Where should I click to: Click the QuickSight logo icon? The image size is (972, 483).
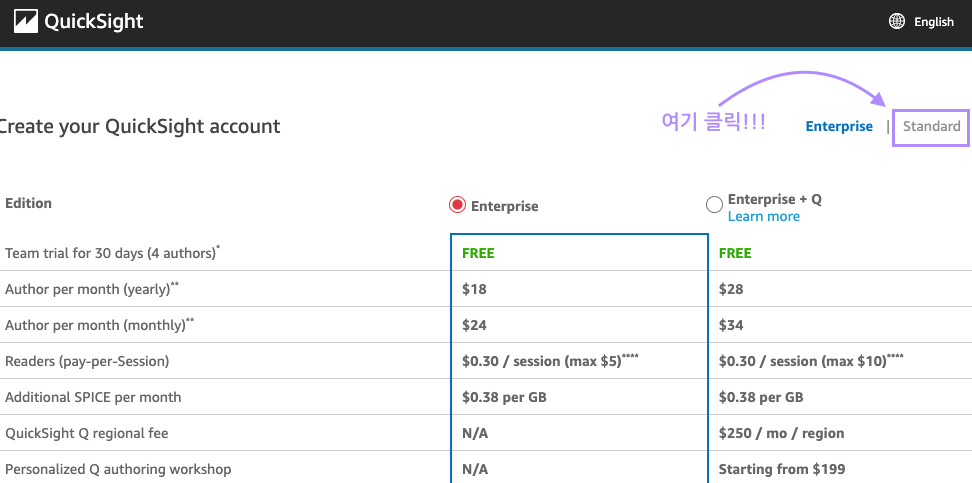(25, 22)
